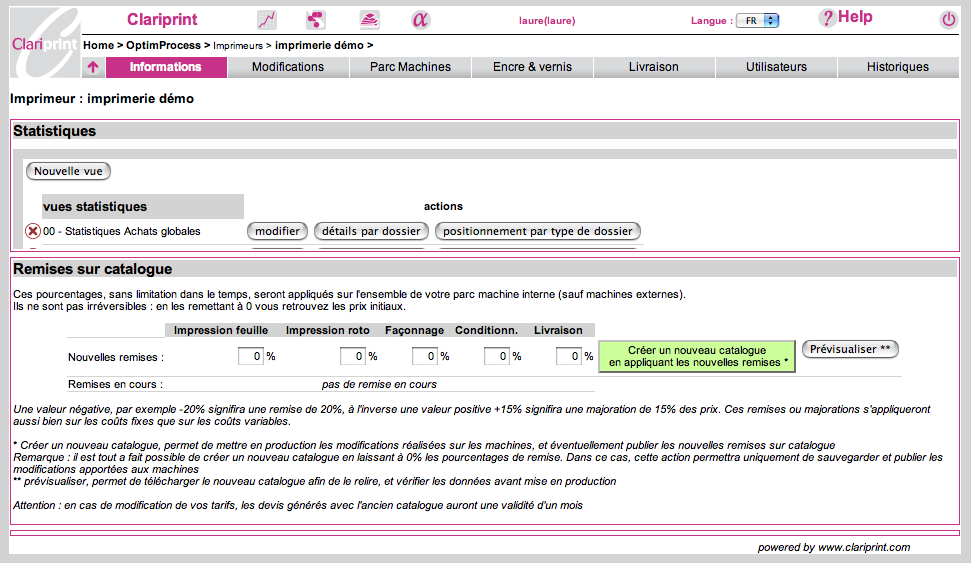The width and height of the screenshot is (971, 563).
Task: Open Help via the question mark icon
Action: [827, 18]
